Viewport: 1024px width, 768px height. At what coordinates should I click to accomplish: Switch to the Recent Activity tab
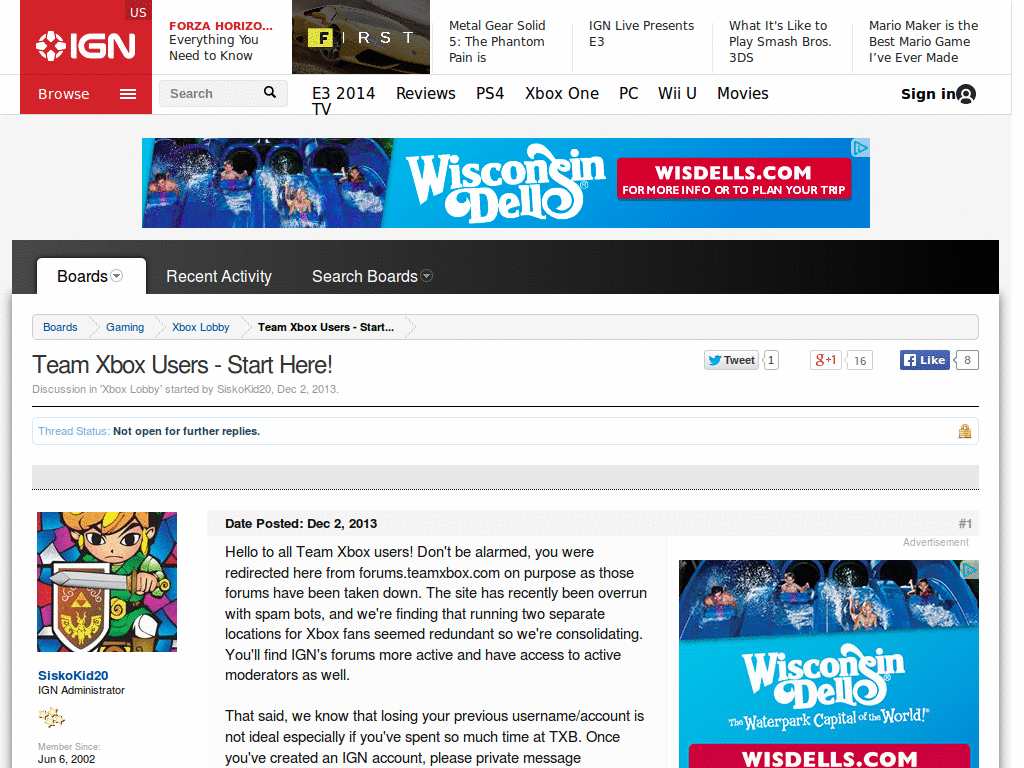click(219, 276)
